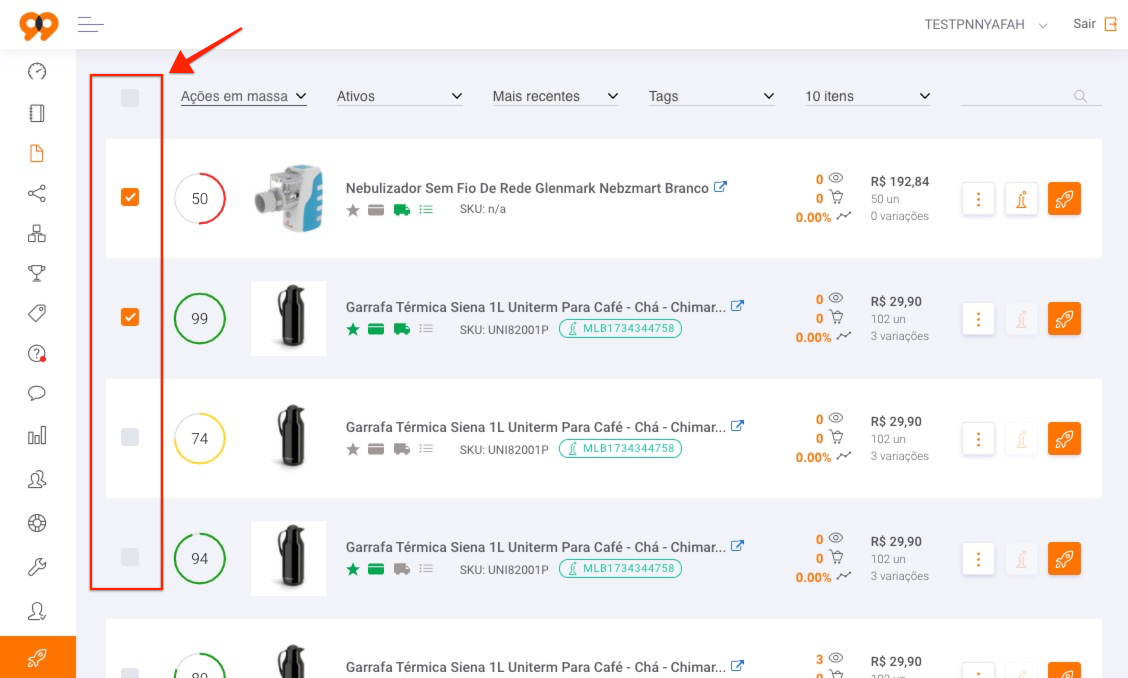Open three-dot menu on score 94 row
This screenshot has width=1128, height=678.
pos(978,559)
